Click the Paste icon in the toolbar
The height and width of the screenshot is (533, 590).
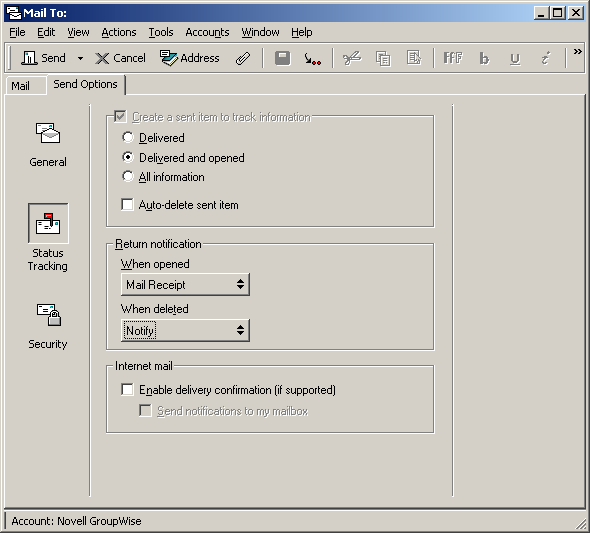[x=414, y=58]
